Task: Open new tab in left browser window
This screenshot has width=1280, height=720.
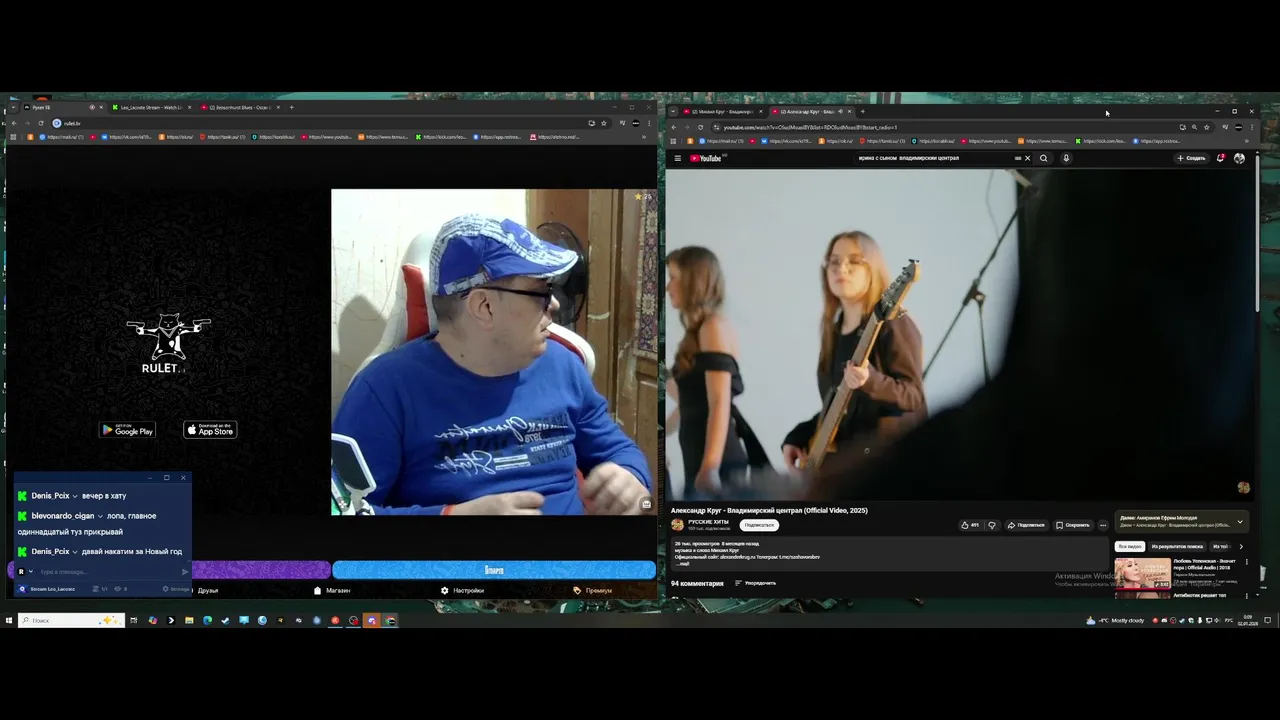Action: click(x=291, y=107)
